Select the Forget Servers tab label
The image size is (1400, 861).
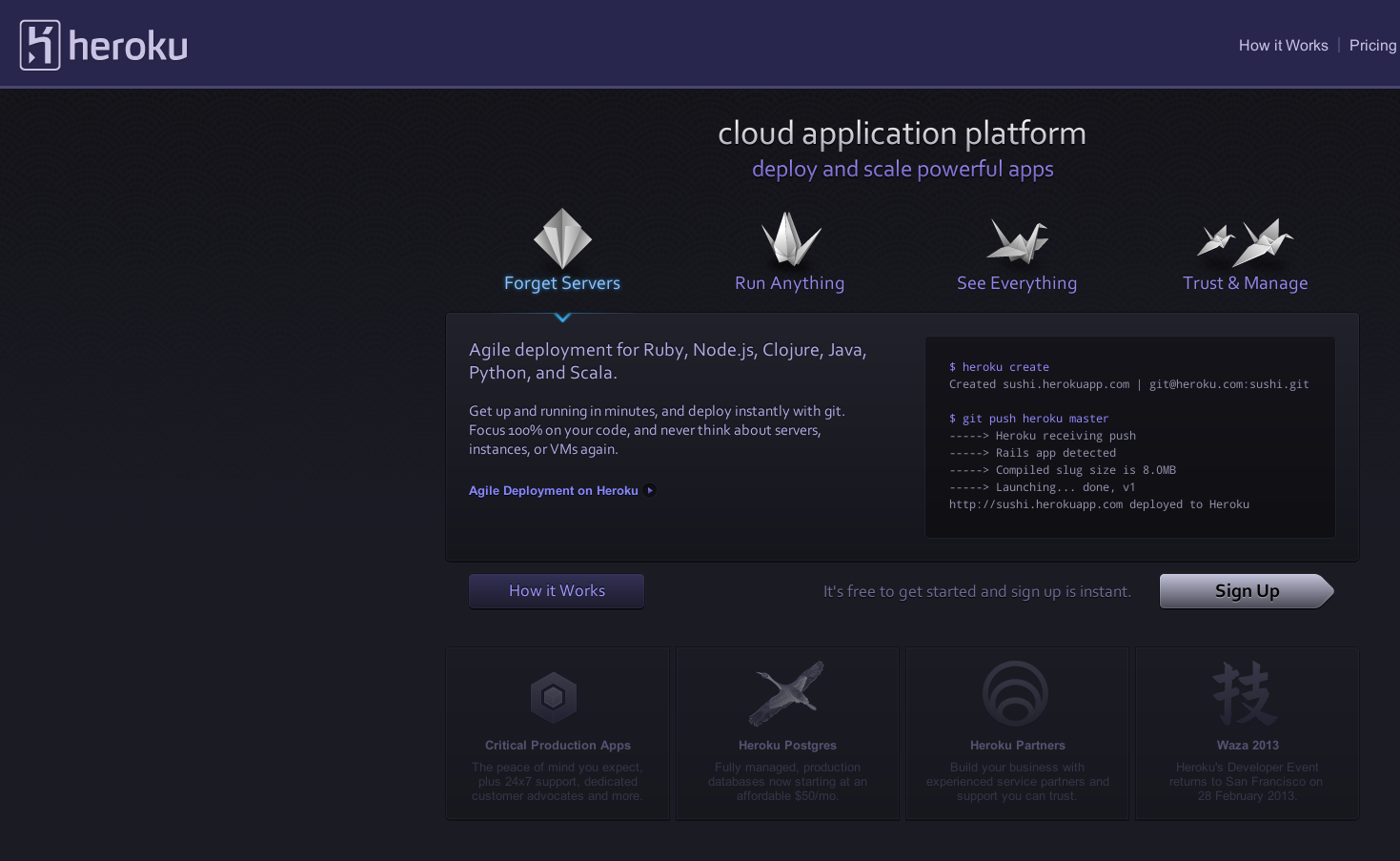tap(562, 283)
